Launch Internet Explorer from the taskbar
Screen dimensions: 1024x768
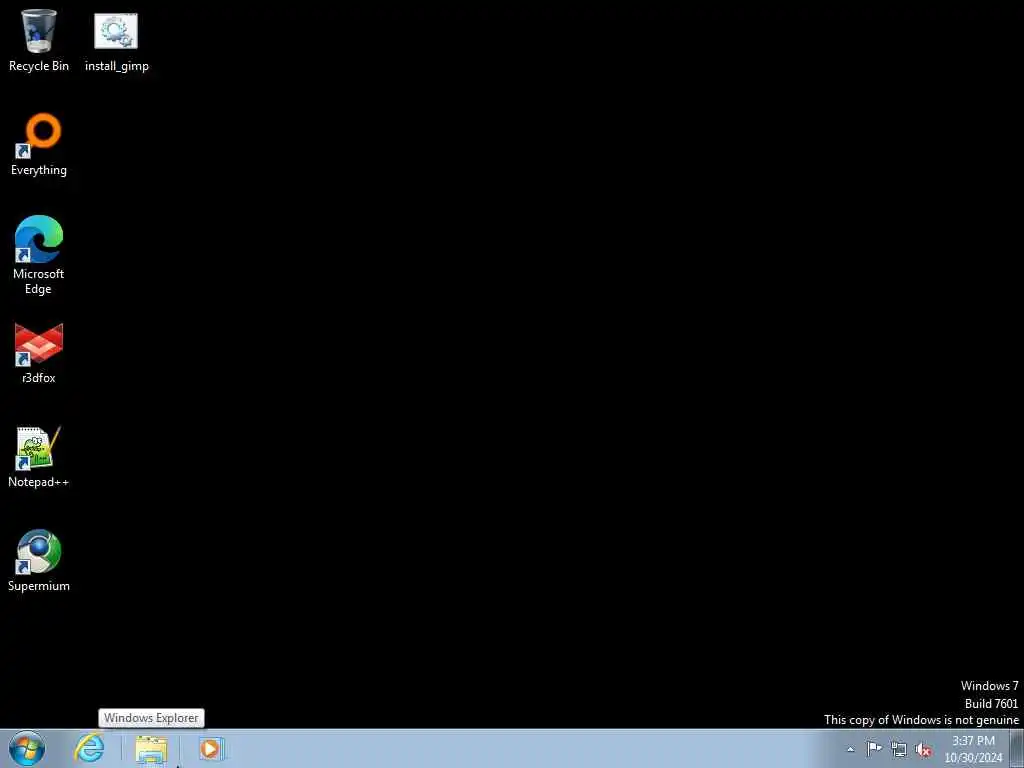coord(89,748)
